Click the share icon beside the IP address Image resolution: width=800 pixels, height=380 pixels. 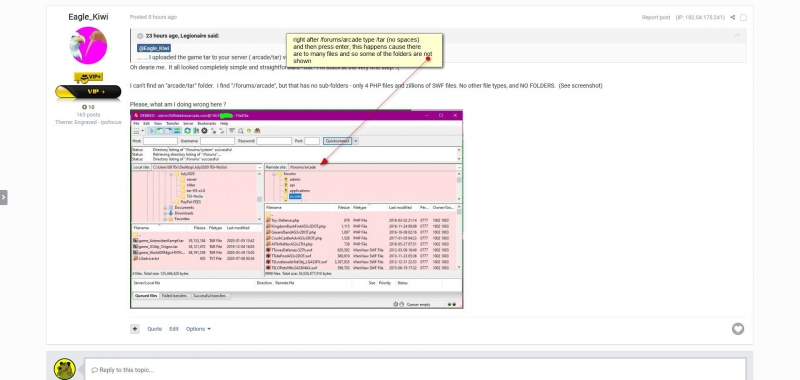(x=733, y=17)
